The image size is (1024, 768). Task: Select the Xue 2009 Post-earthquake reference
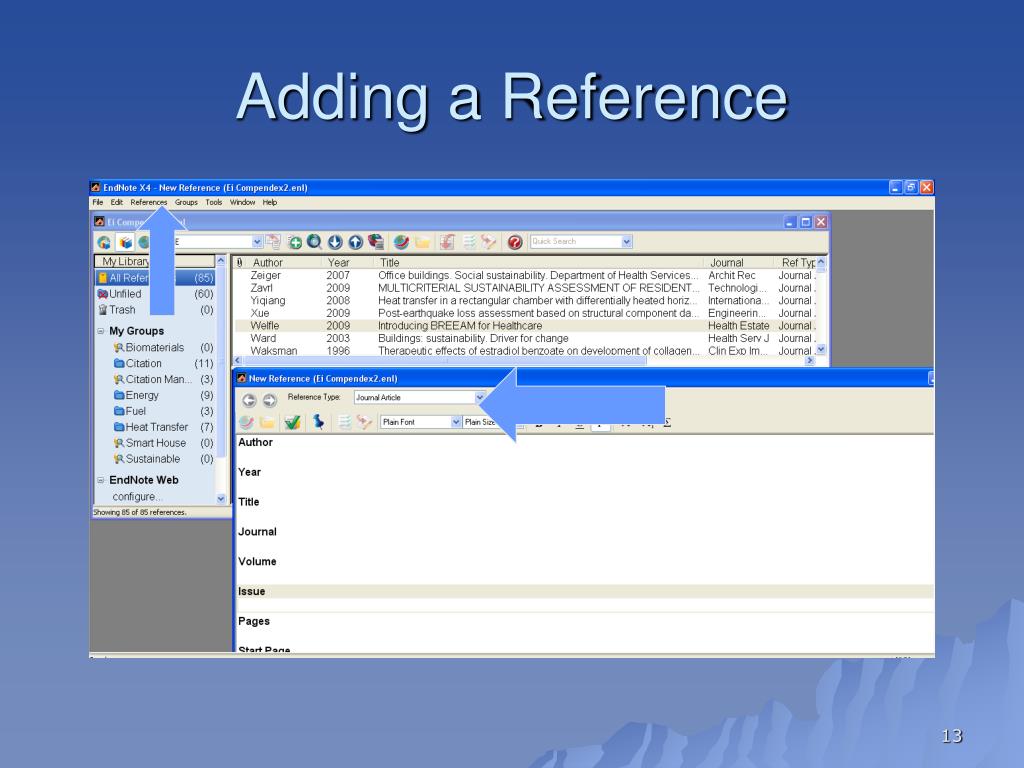click(x=526, y=313)
